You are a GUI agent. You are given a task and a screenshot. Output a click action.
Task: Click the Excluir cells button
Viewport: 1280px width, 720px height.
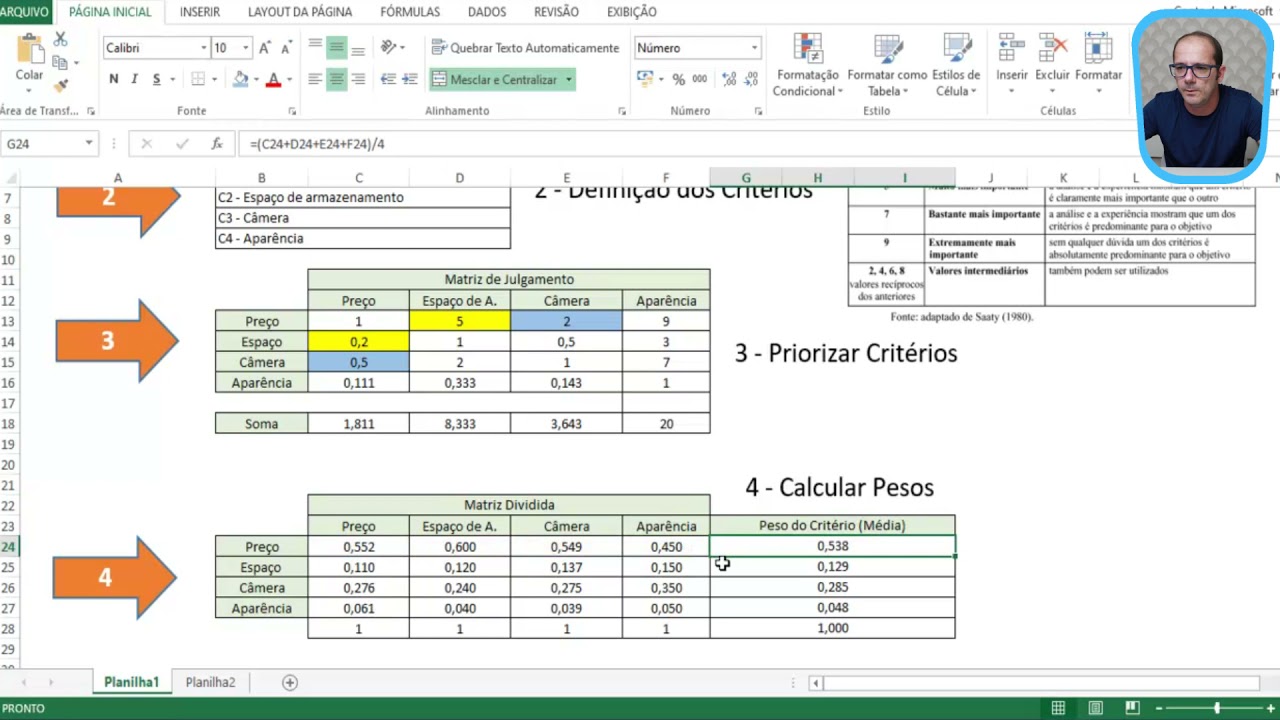point(1052,65)
